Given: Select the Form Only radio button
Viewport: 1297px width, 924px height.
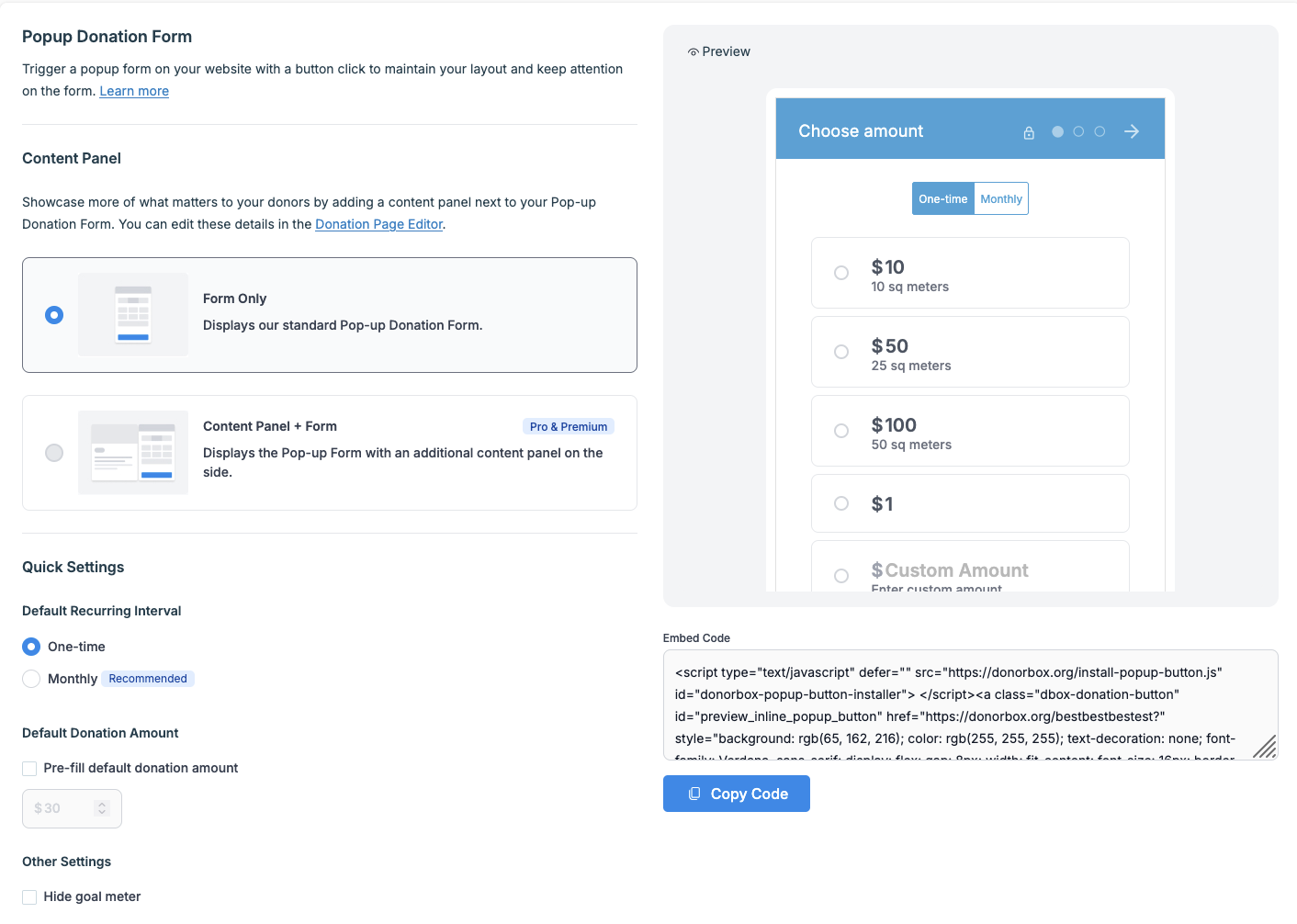Looking at the screenshot, I should coord(54,315).
